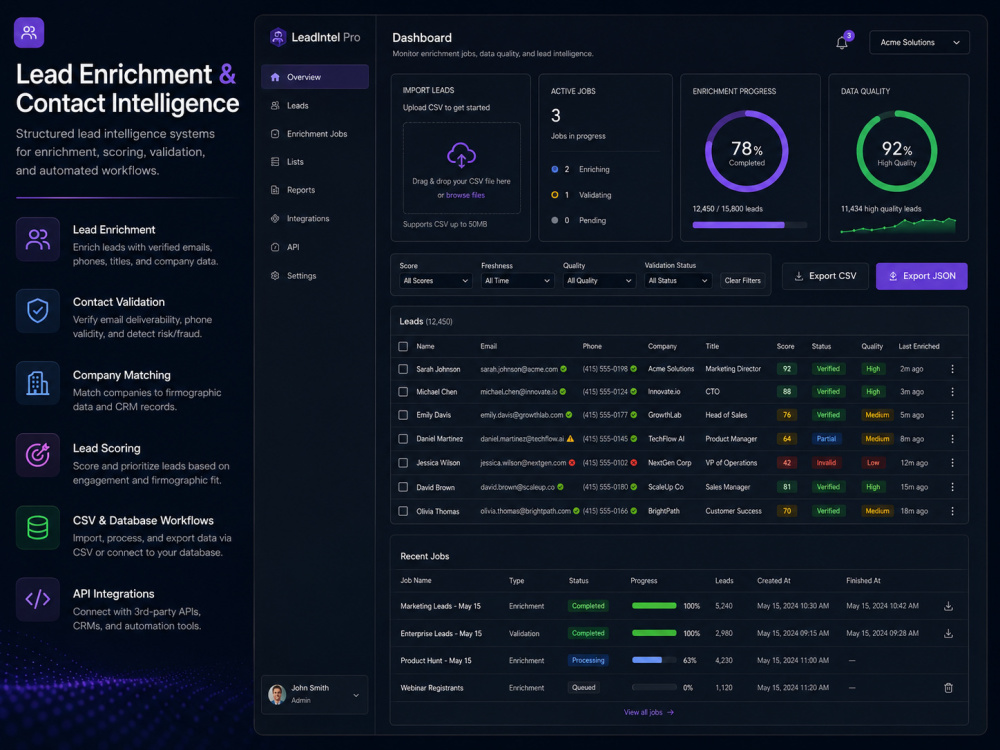Open the Quality filter All Quality dropdown

click(599, 281)
